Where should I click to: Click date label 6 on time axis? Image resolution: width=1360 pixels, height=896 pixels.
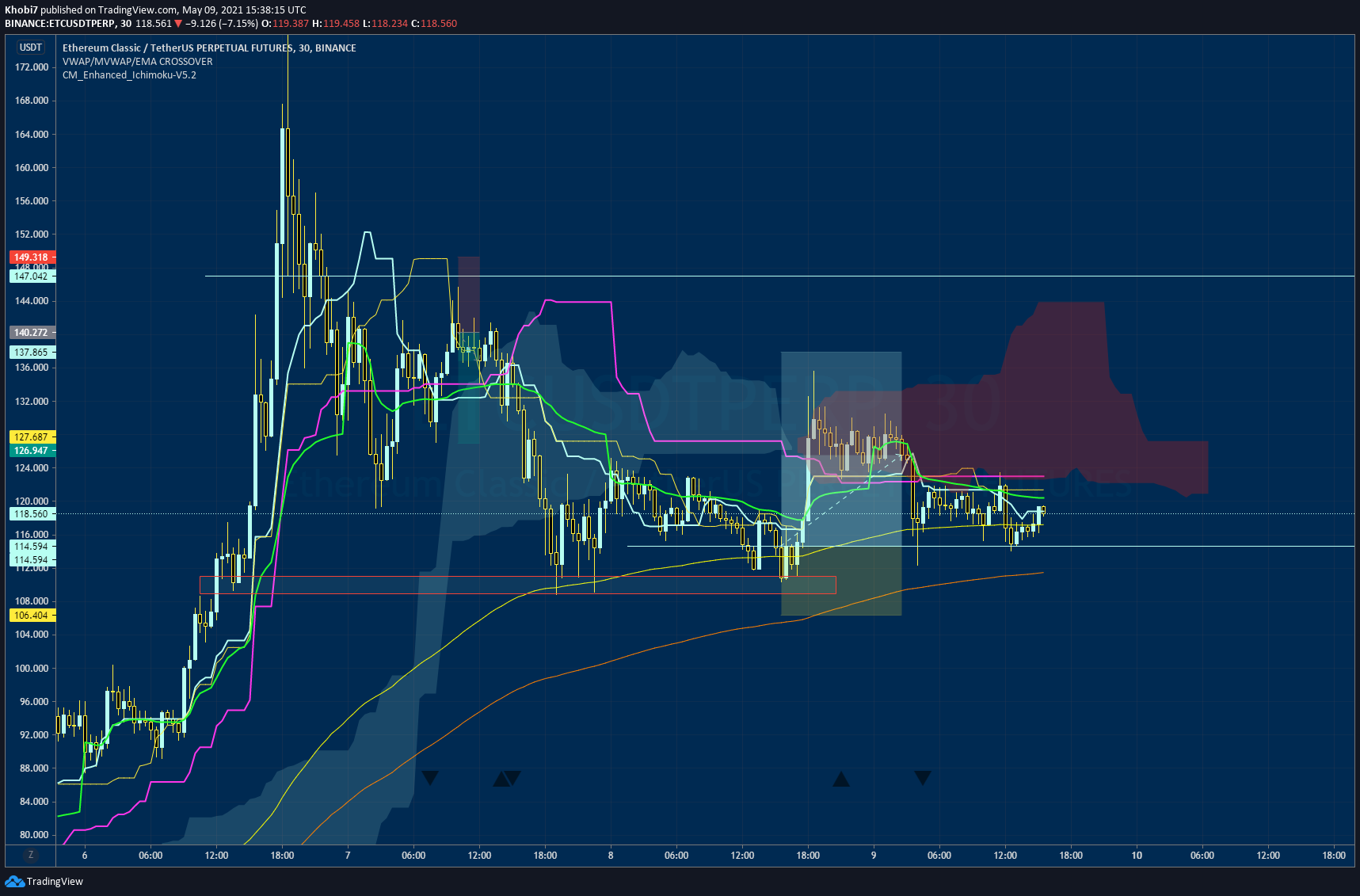tap(85, 855)
